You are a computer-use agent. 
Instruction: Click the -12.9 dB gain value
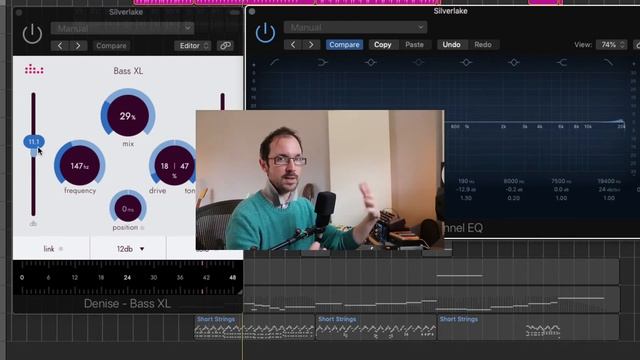click(466, 189)
